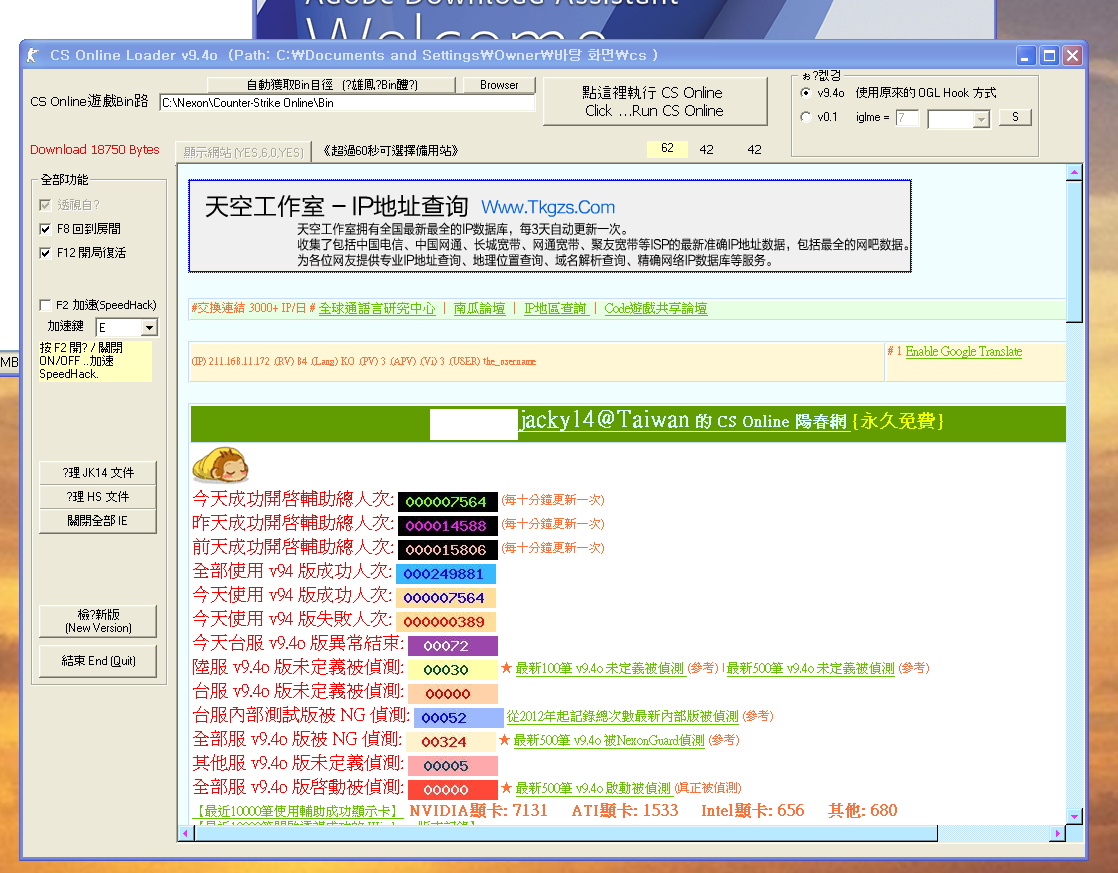The width and height of the screenshot is (1118, 873).
Task: Click the horizontal scrollbar thumb of web panel
Action: click(565, 833)
